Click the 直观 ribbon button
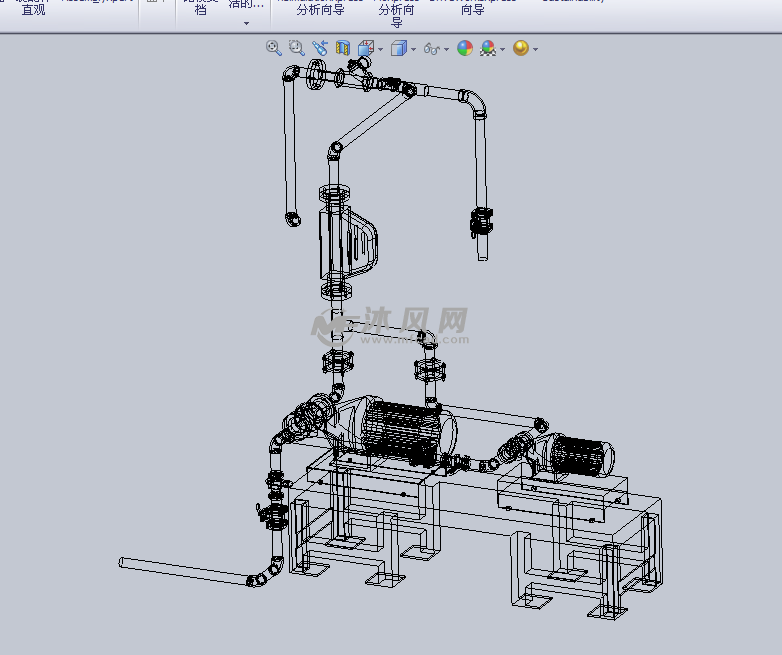The image size is (782, 655). [33, 10]
